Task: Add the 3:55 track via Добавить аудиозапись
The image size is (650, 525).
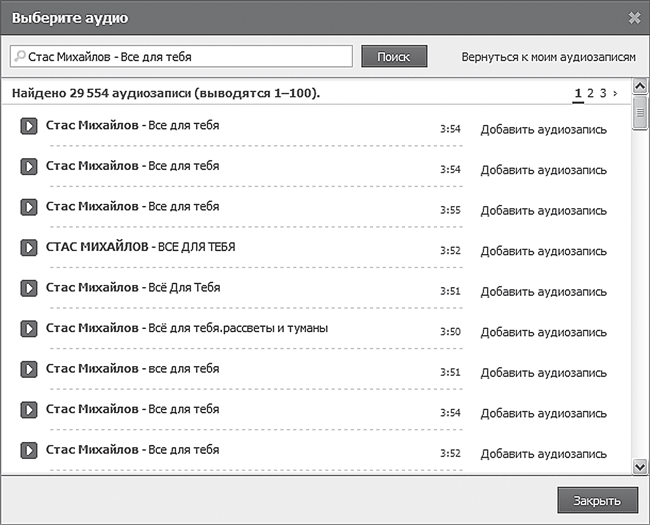Action: [x=543, y=211]
